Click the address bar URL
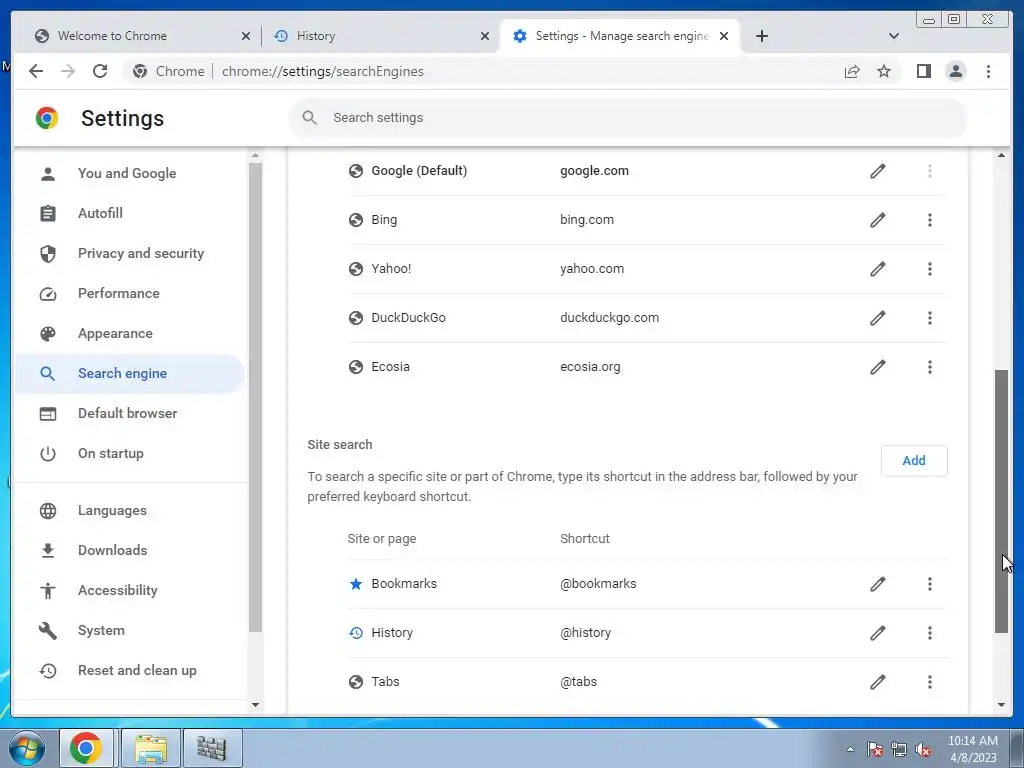This screenshot has width=1024, height=768. 323,71
